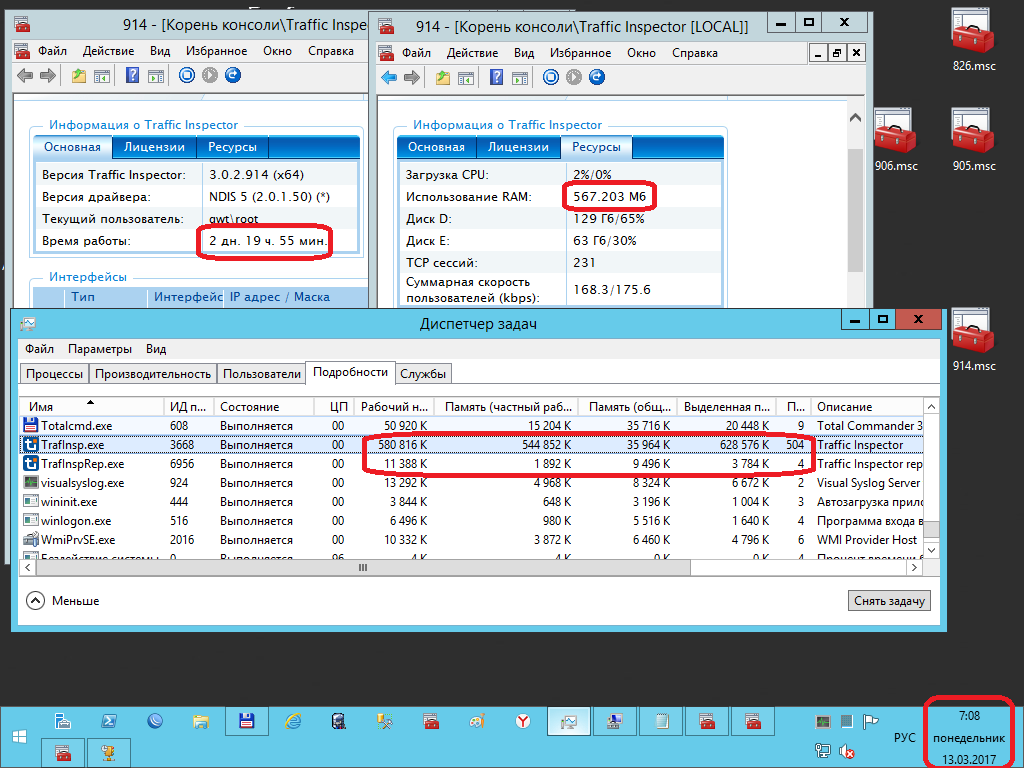
Task: Click the Up one level icon in the background 914 console toolbar
Action: [x=79, y=76]
